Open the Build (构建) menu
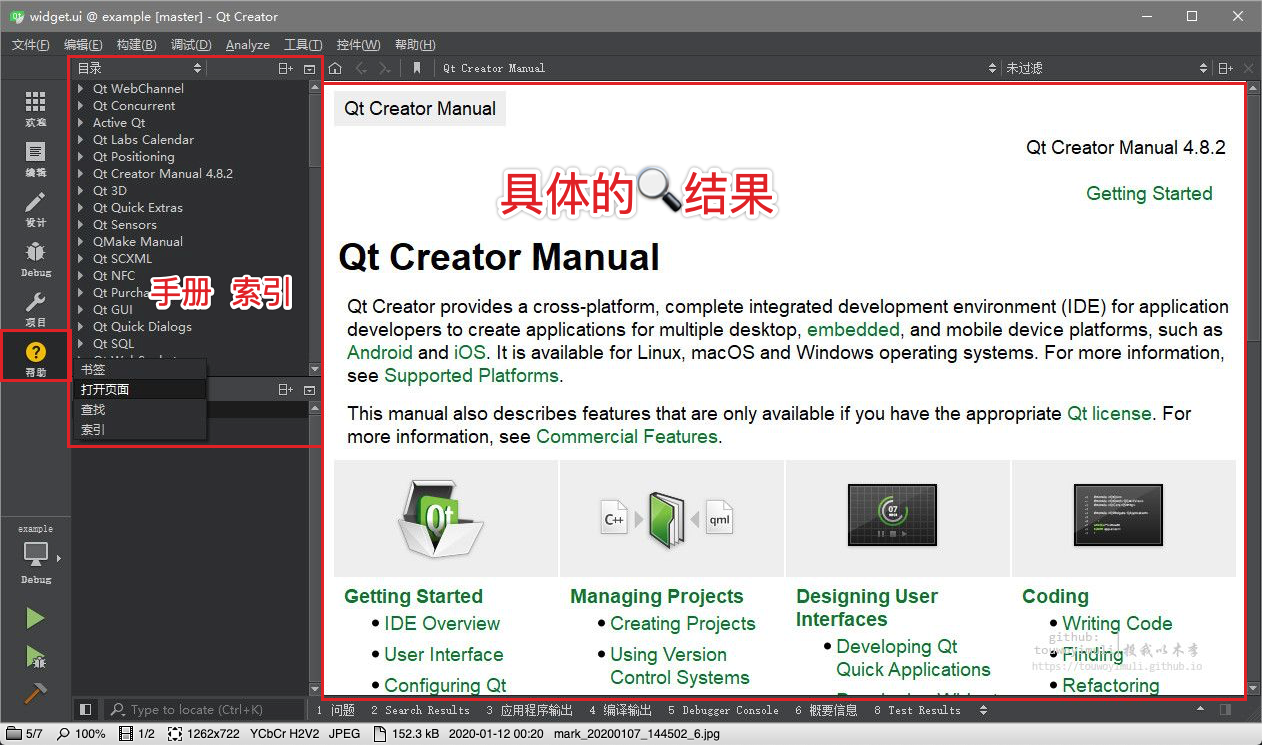The image size is (1262, 745). pos(136,45)
